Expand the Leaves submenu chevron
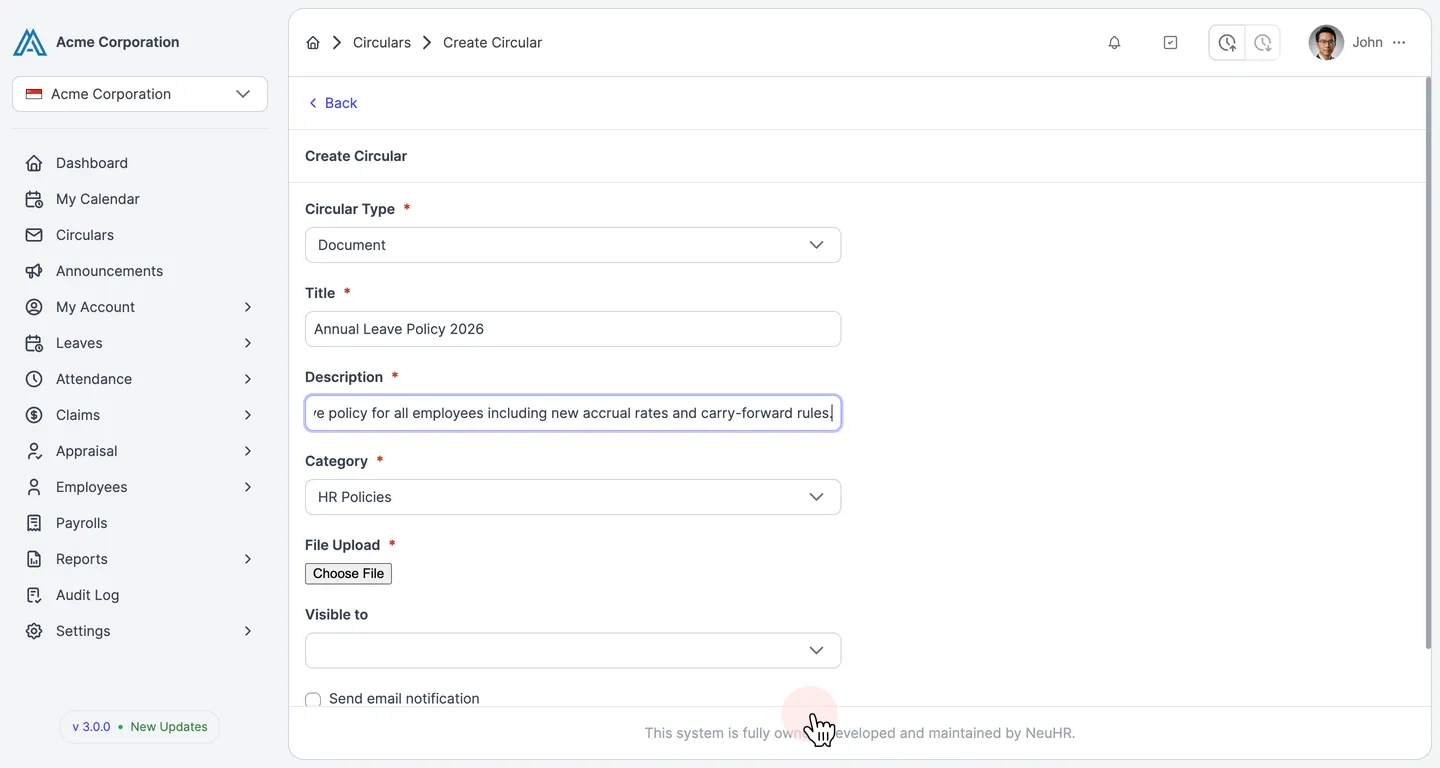 [248, 343]
